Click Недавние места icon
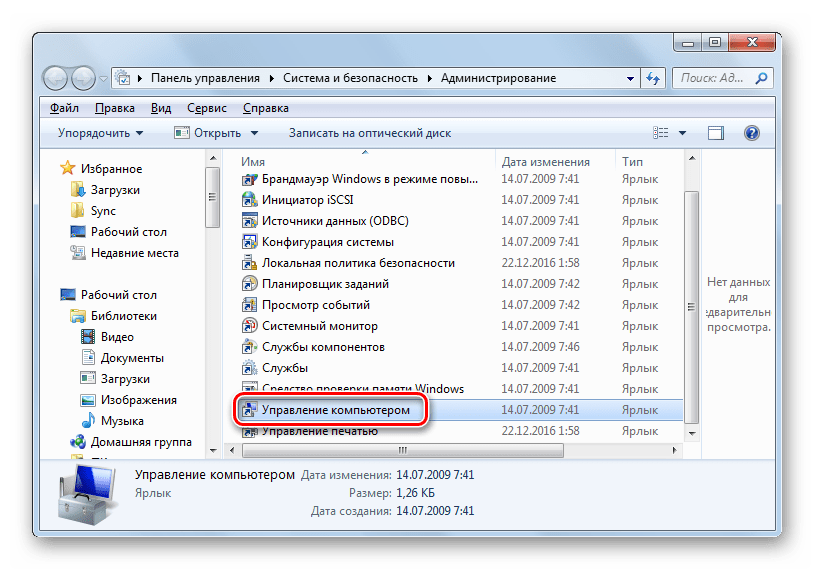 point(77,253)
